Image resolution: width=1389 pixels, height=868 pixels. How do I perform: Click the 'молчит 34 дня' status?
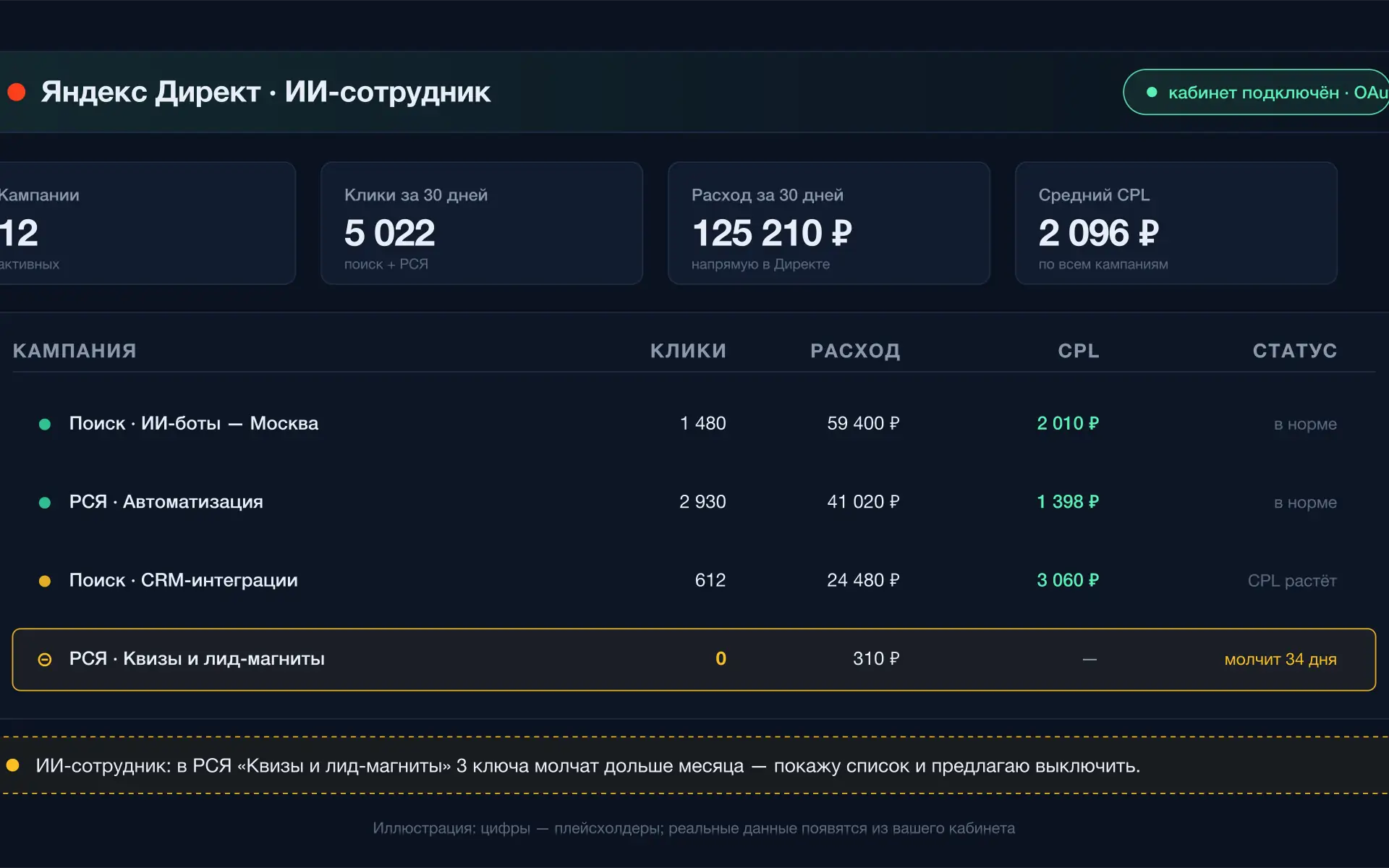coord(1280,659)
